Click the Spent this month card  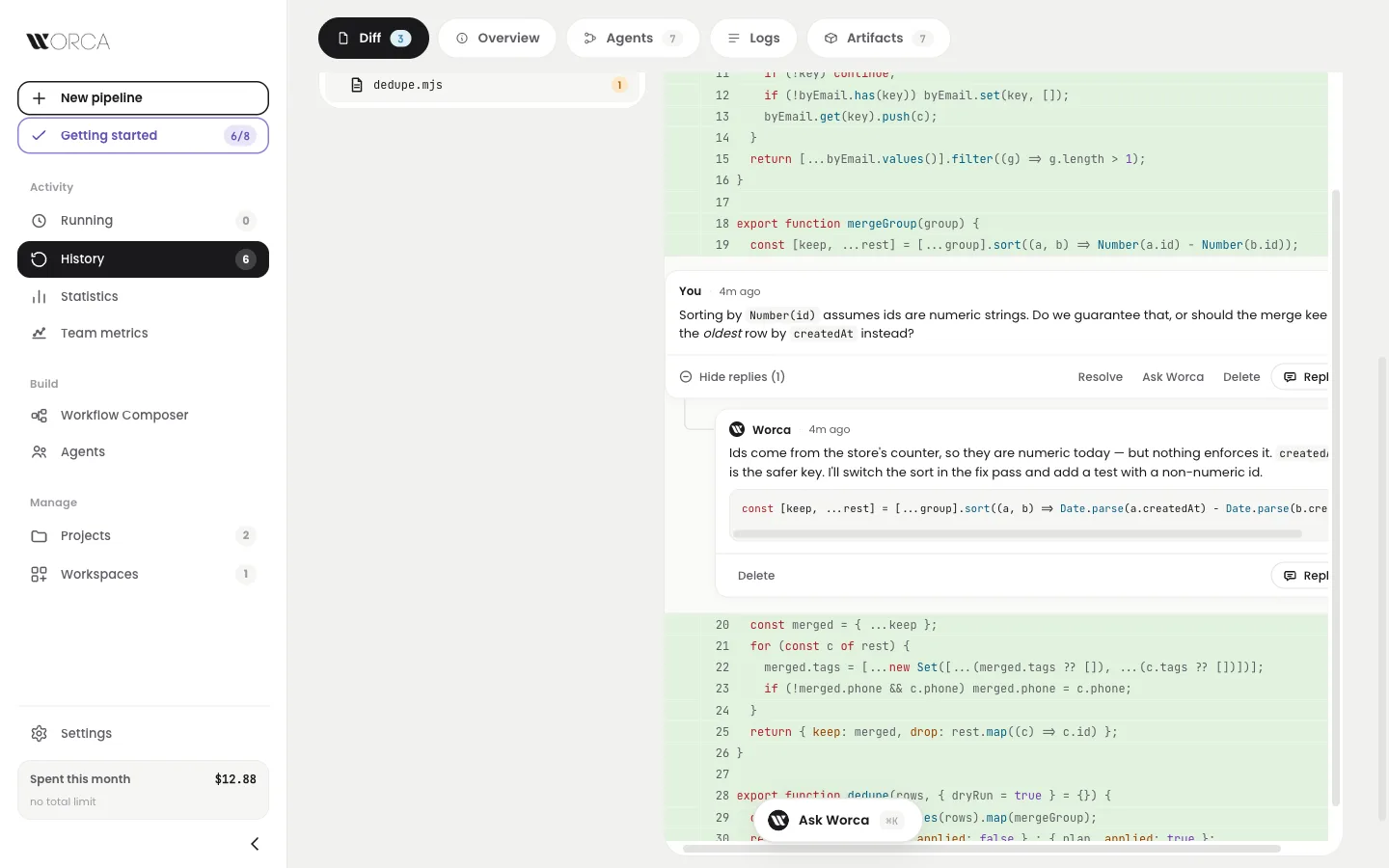tap(143, 790)
